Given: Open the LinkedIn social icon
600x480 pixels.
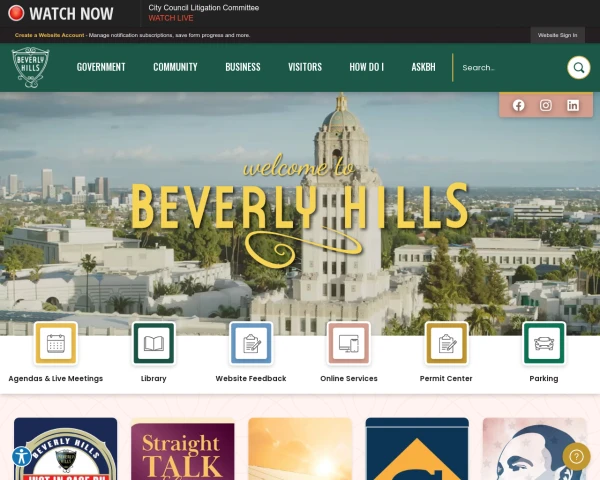Looking at the screenshot, I should tap(573, 105).
